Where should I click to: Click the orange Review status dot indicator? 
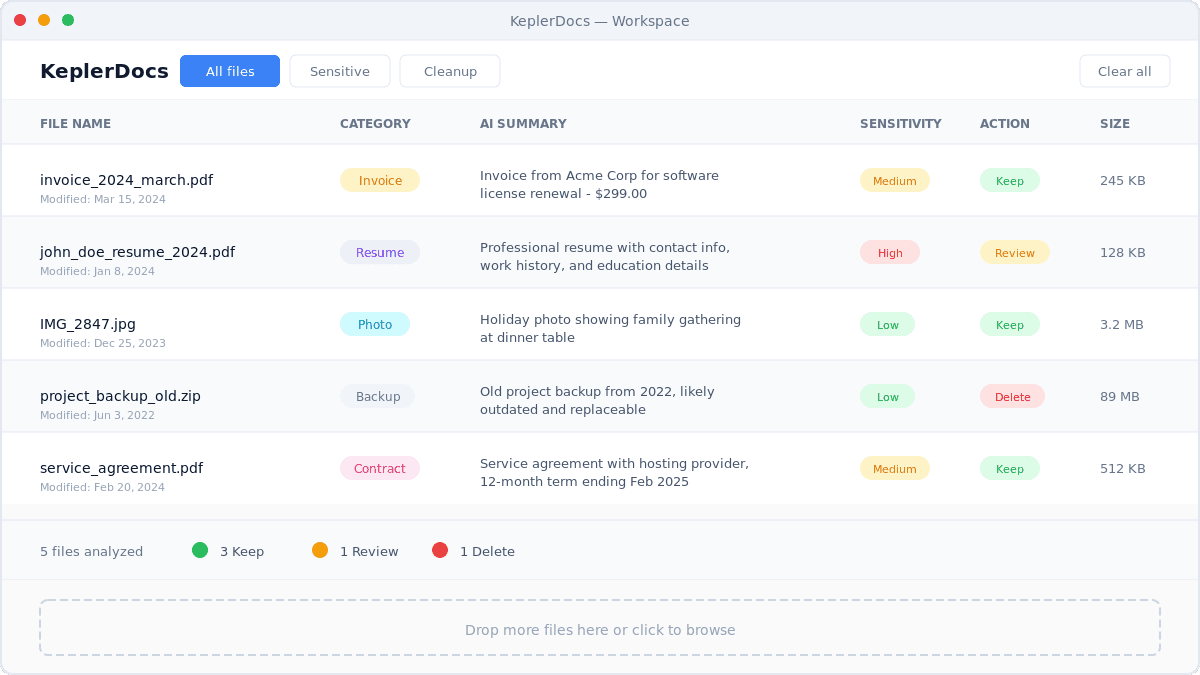[321, 551]
